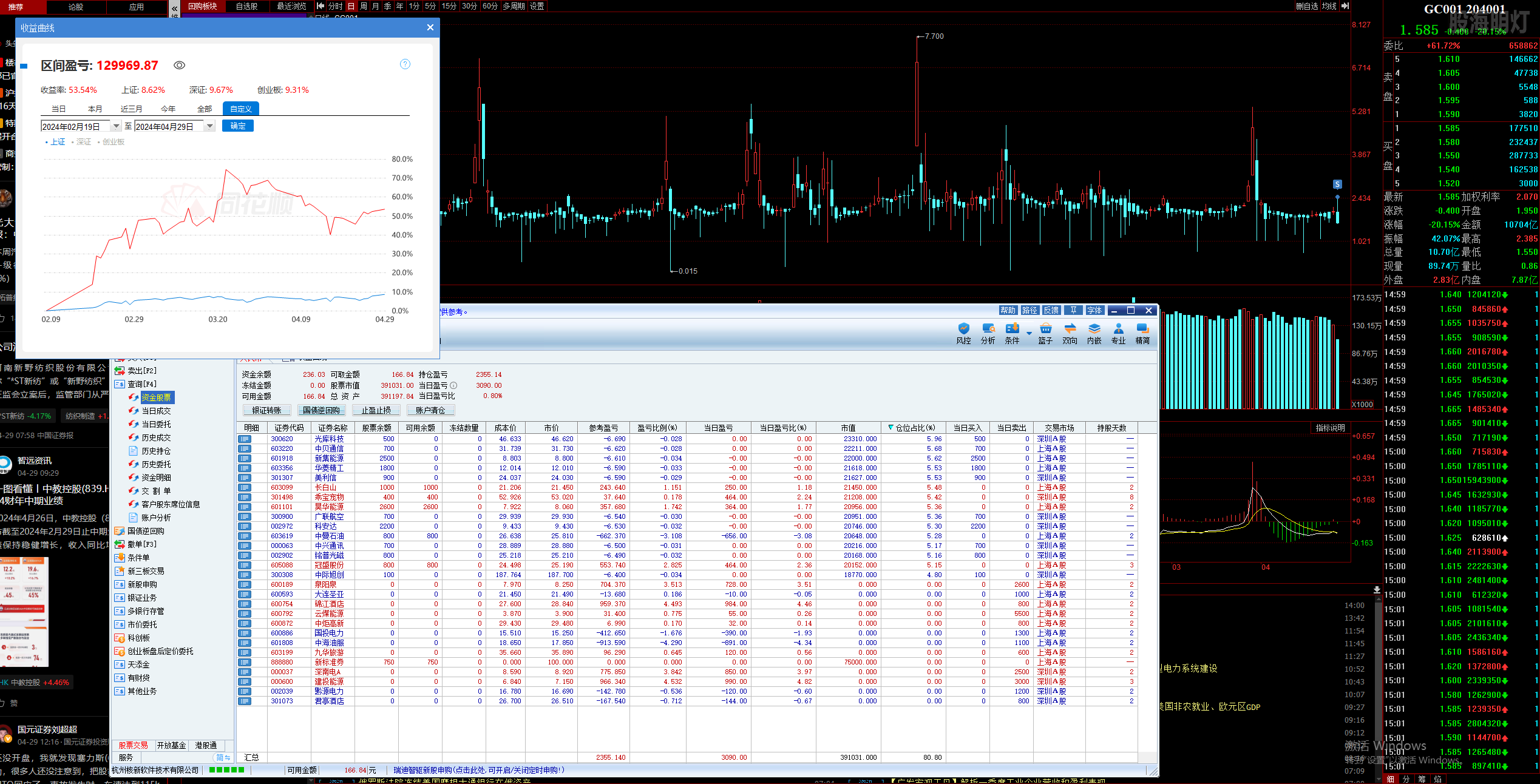This screenshot has width=1540, height=784.
Task: Toggle pin-on-top icon in trading window
Action: pos(1073,310)
